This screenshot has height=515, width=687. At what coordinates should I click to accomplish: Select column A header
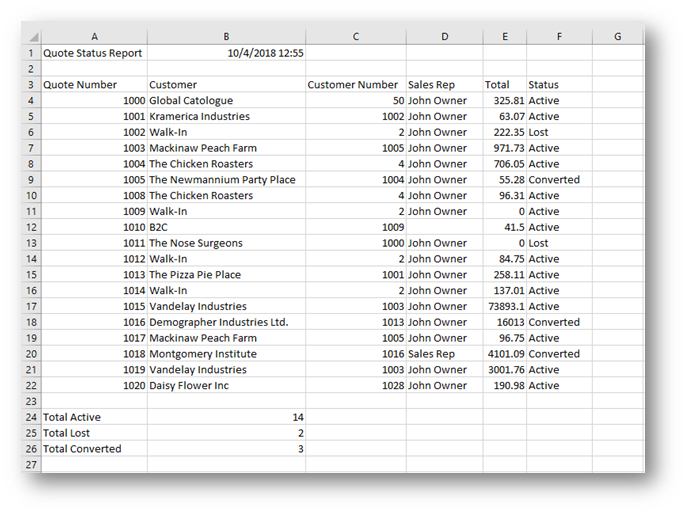(x=94, y=37)
